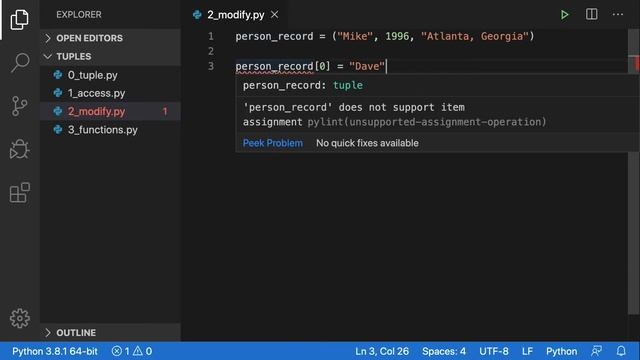Image resolution: width=640 pixels, height=360 pixels.
Task: Click Peek Problem link
Action: pyautogui.click(x=273, y=143)
